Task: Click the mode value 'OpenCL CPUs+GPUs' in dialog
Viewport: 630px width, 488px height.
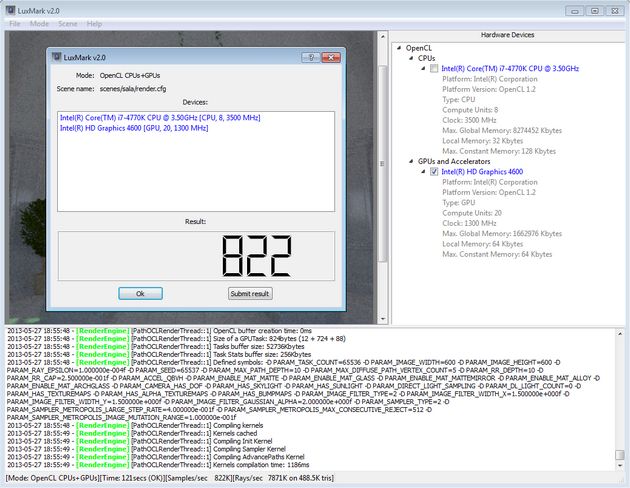Action: point(130,76)
